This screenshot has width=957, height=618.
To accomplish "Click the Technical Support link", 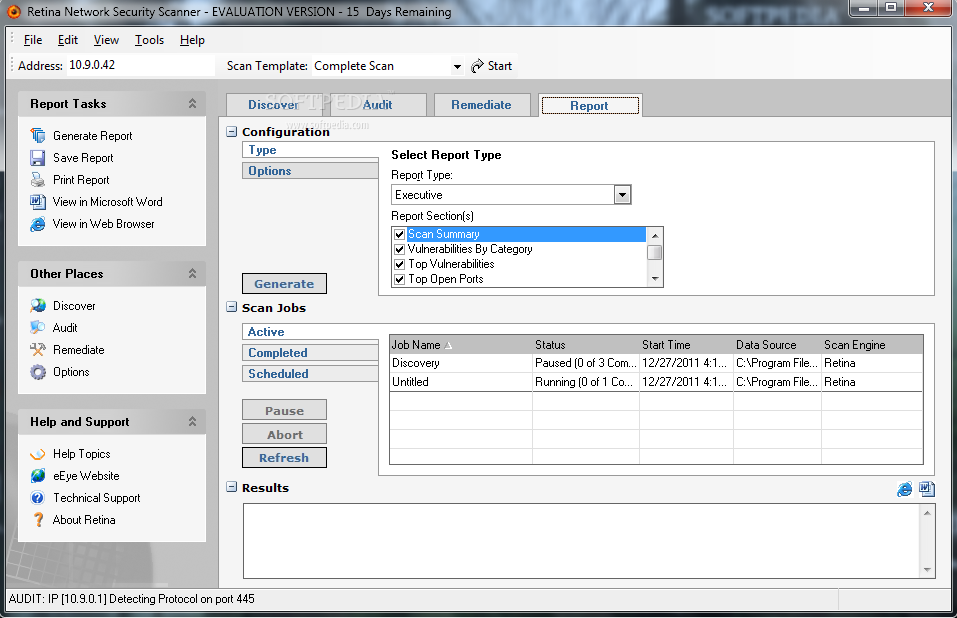I will coord(96,498).
